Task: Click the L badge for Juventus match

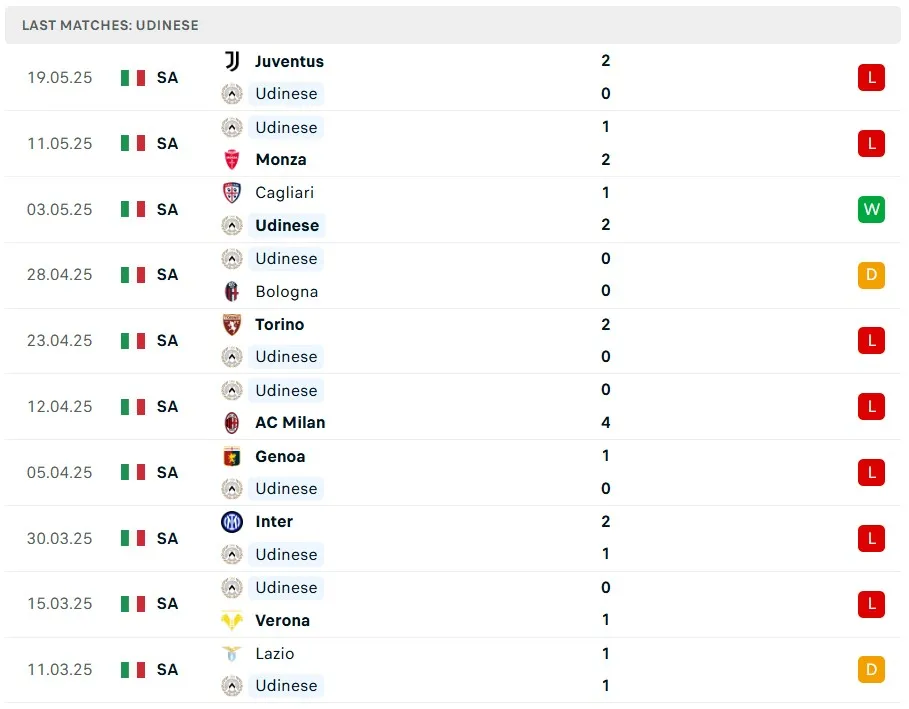Action: 871,77
